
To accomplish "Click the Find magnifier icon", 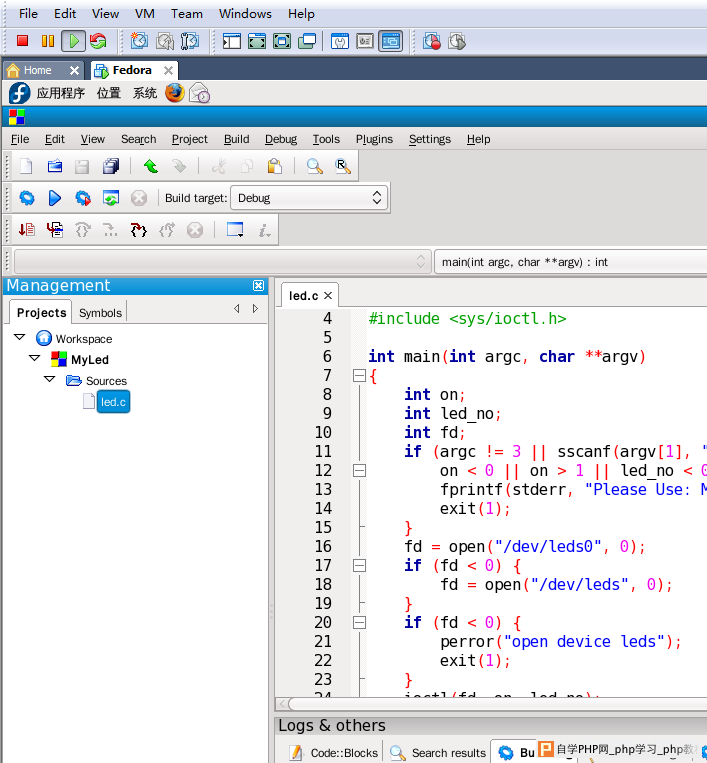I will click(x=314, y=166).
